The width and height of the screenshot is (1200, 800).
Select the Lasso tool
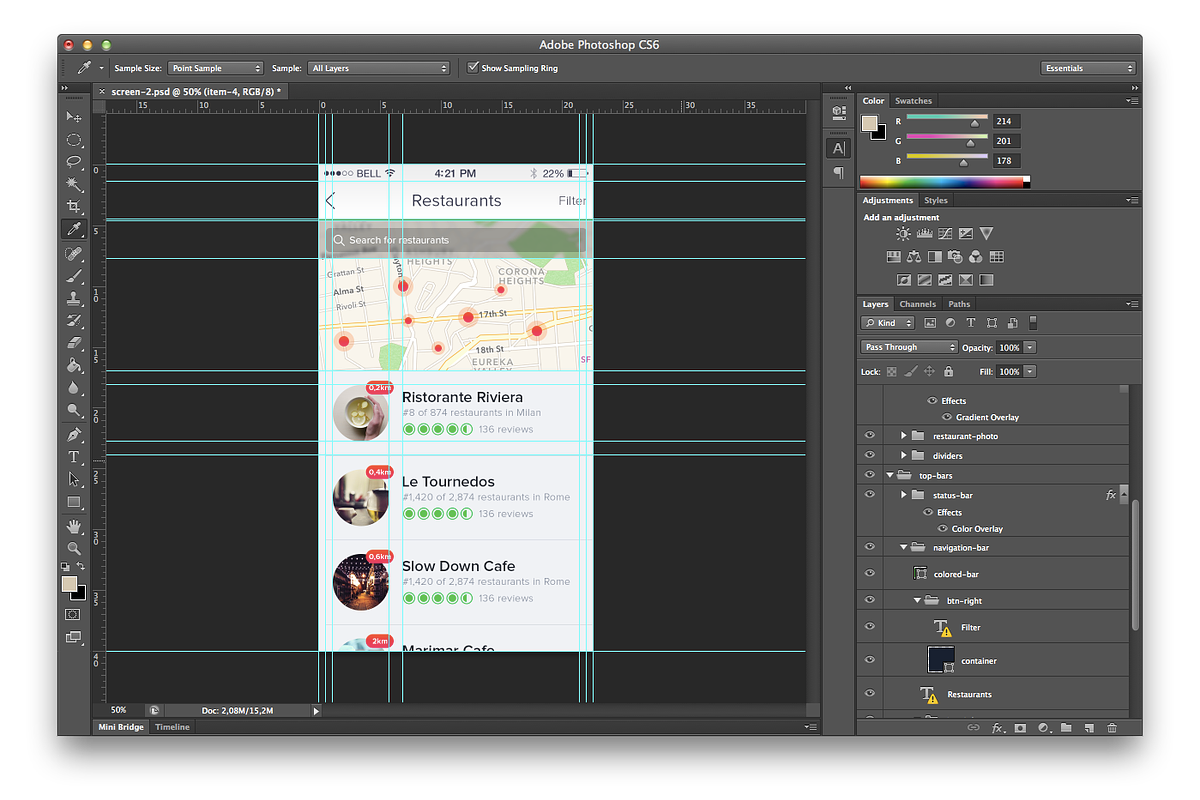[73, 162]
